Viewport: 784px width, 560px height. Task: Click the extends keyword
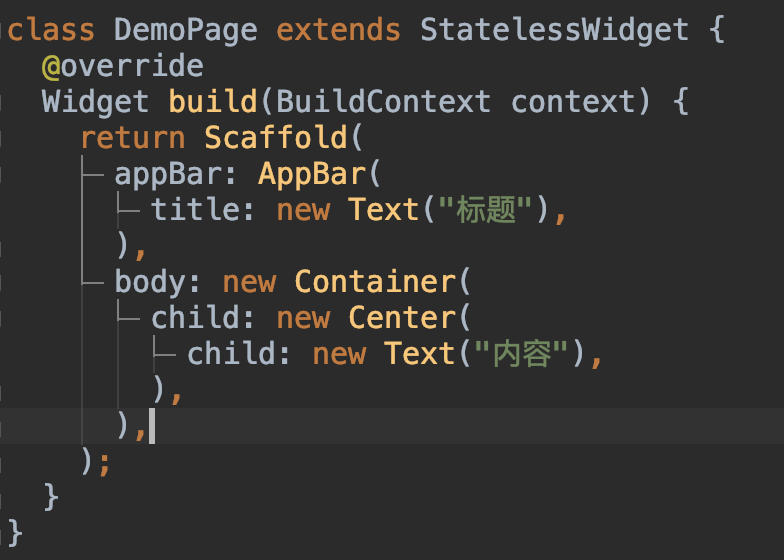338,30
